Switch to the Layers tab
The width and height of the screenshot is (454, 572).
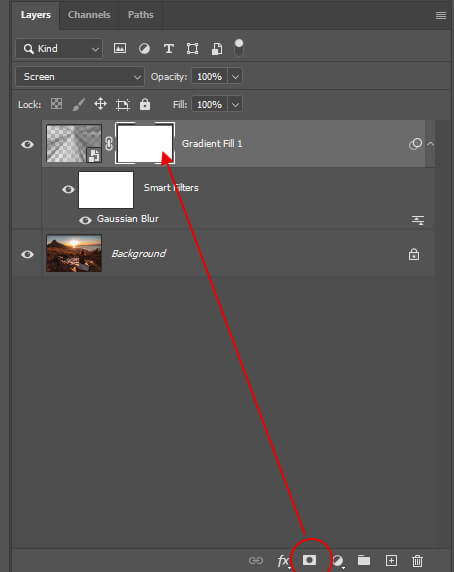[36, 15]
